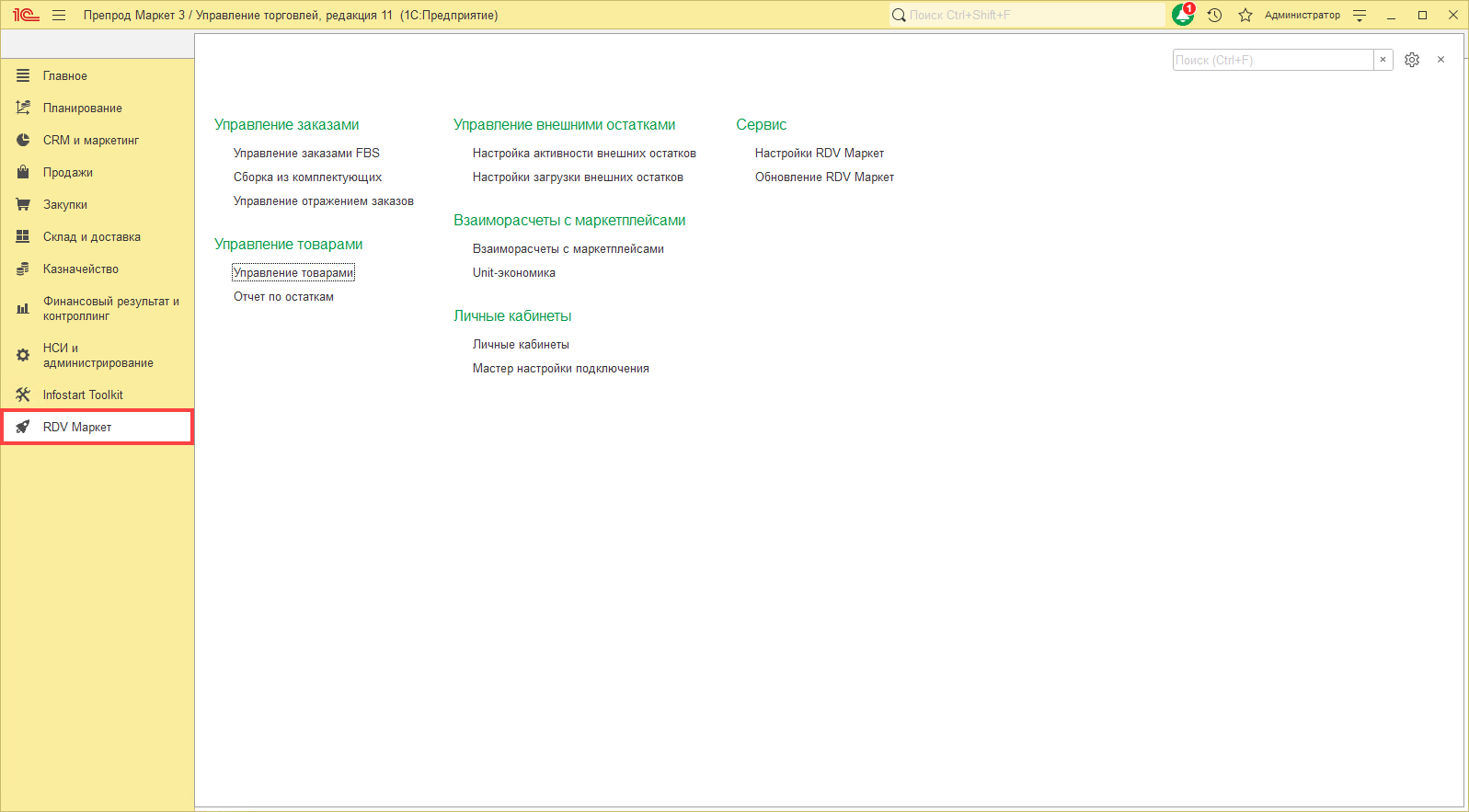Click the Планирование section icon
The width and height of the screenshot is (1469, 812).
click(x=23, y=108)
